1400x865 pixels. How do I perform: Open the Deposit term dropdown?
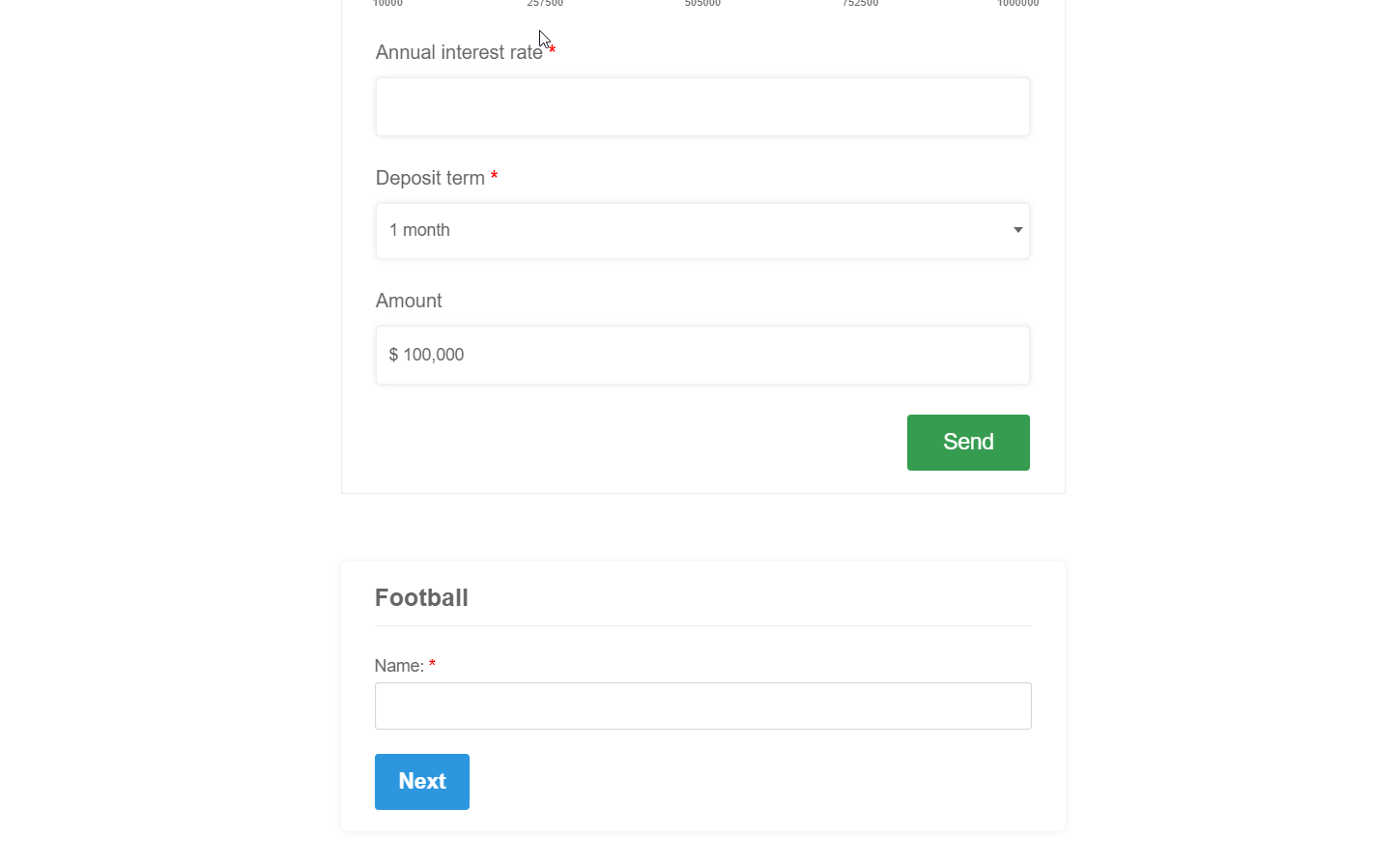click(x=702, y=231)
